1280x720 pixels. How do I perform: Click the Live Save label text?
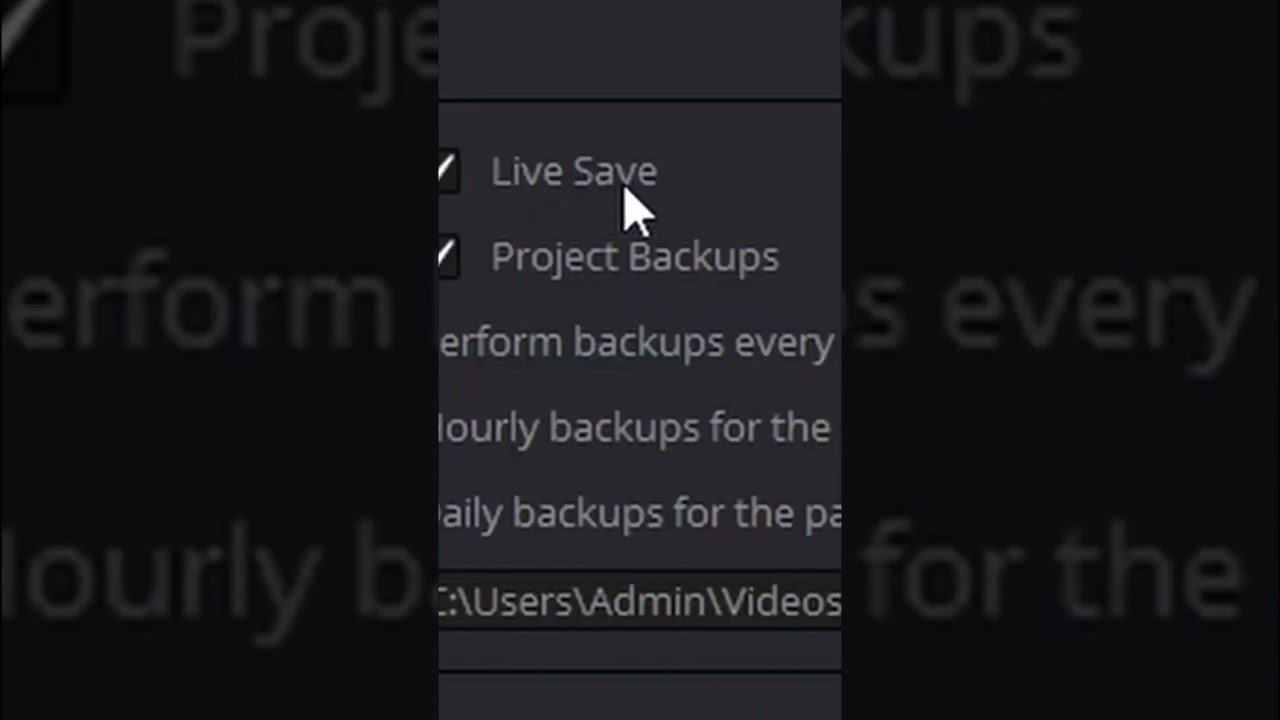pyautogui.click(x=574, y=172)
